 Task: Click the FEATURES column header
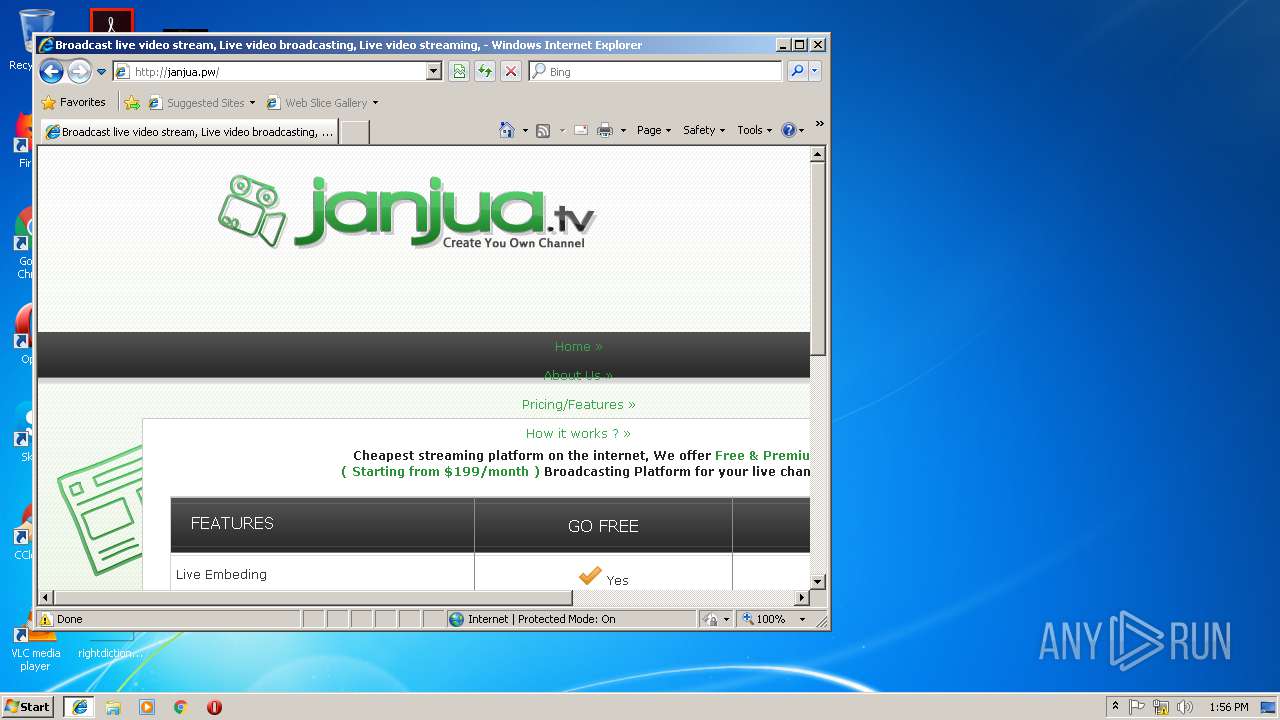point(322,524)
